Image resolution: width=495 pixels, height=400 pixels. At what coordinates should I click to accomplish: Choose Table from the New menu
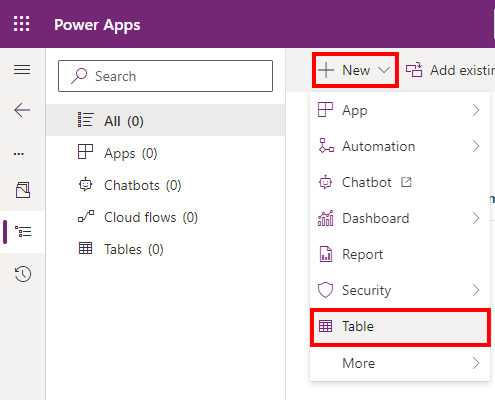(x=400, y=326)
